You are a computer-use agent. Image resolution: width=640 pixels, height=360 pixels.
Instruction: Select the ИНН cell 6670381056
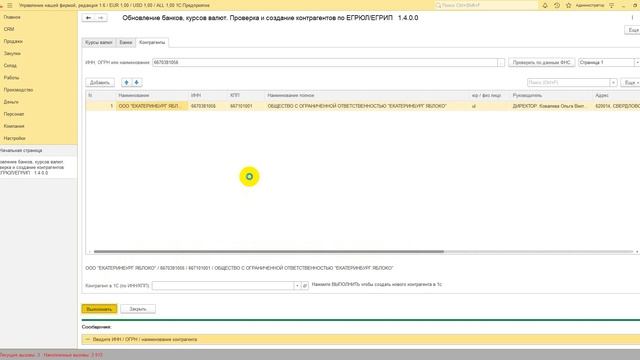[x=208, y=106]
